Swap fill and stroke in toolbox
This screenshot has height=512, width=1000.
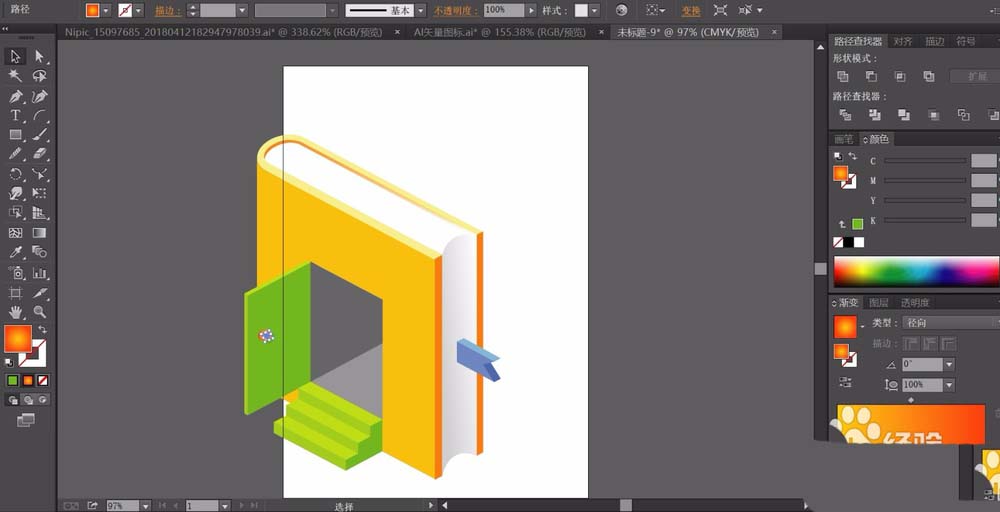pos(43,329)
